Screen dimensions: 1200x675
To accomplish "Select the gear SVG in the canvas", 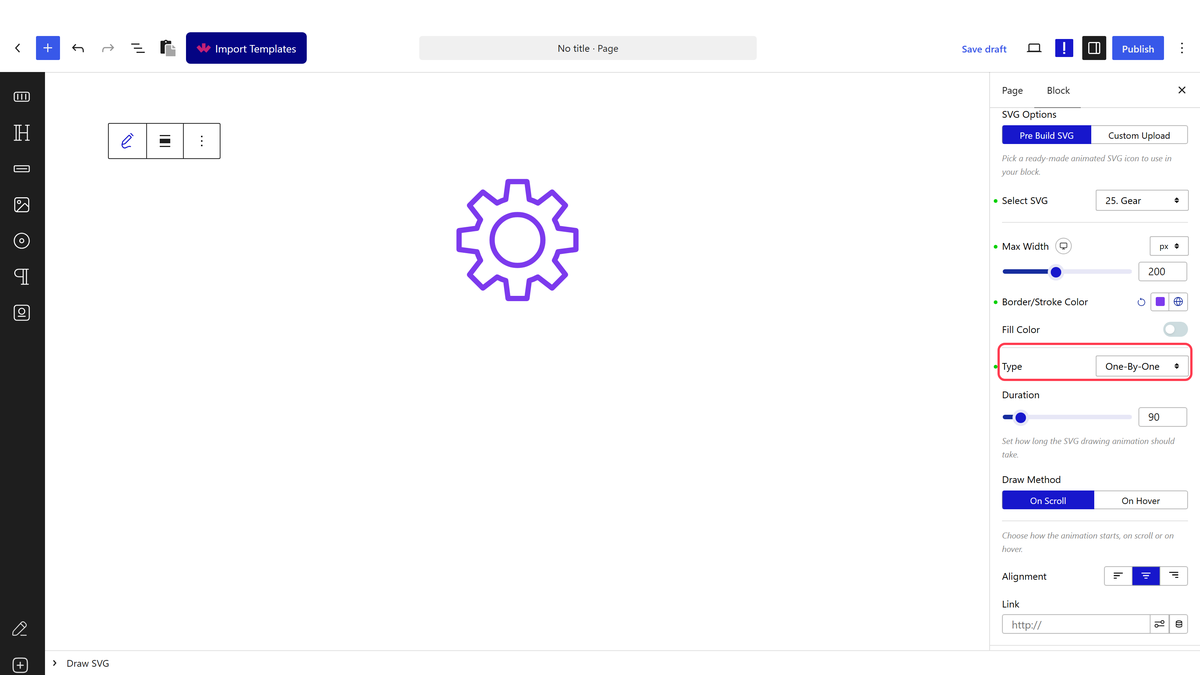I will coord(517,240).
